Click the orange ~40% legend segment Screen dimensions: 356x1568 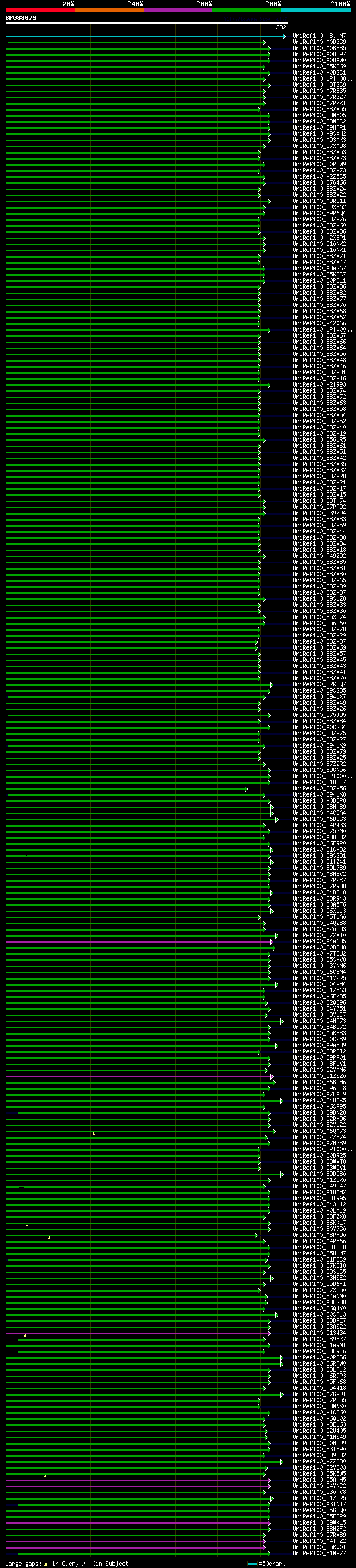109,10
